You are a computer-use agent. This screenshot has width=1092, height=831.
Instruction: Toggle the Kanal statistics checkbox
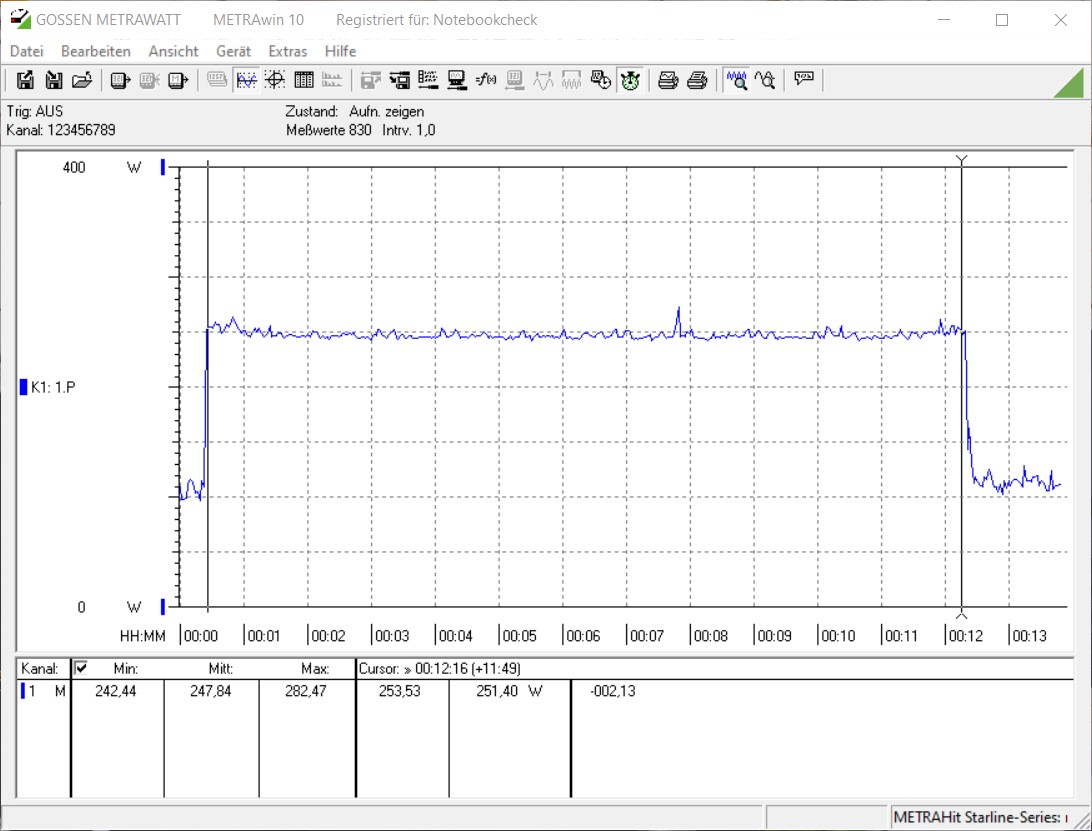coord(81,667)
